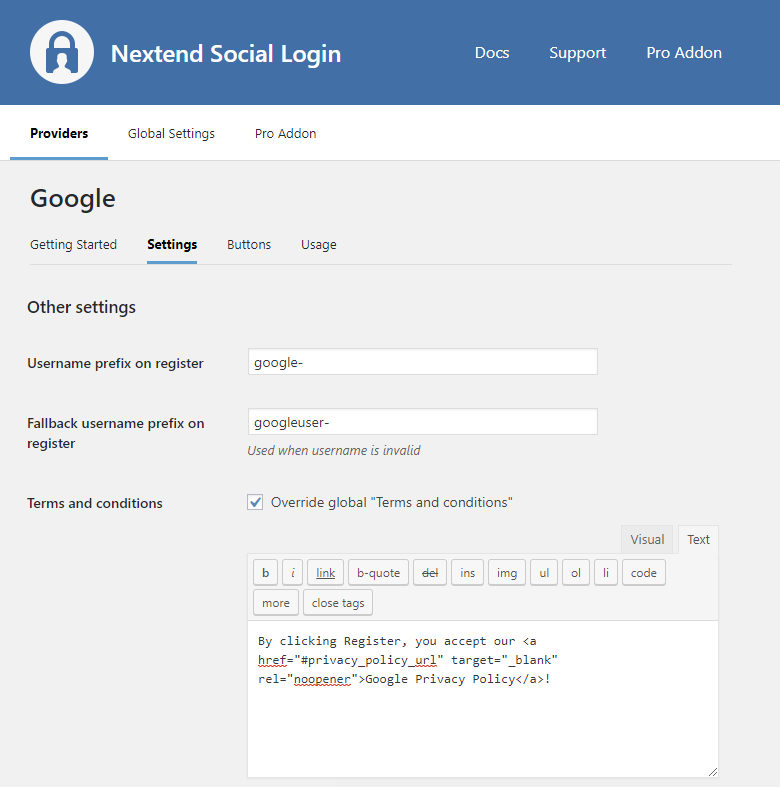
Task: Switch to the Visual editor tab
Action: pyautogui.click(x=647, y=539)
